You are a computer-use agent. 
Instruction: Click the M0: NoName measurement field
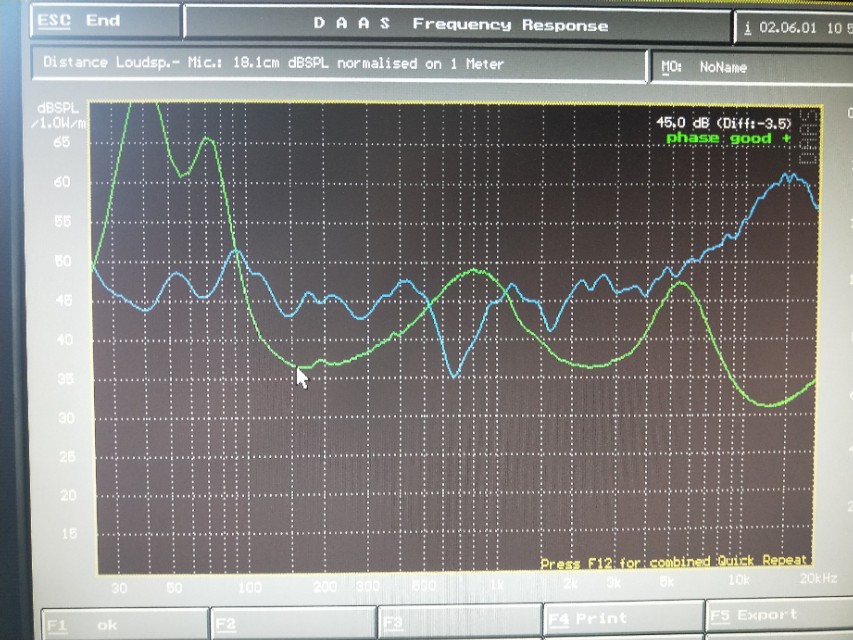coord(752,67)
